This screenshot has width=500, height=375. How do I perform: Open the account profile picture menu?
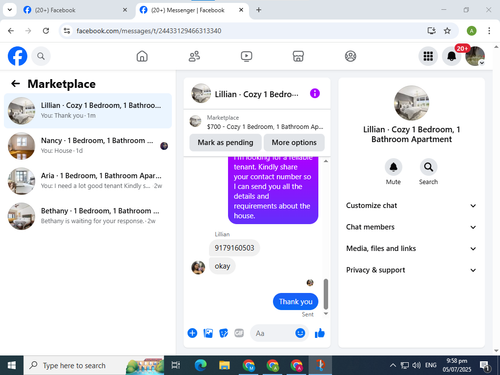[475, 56]
